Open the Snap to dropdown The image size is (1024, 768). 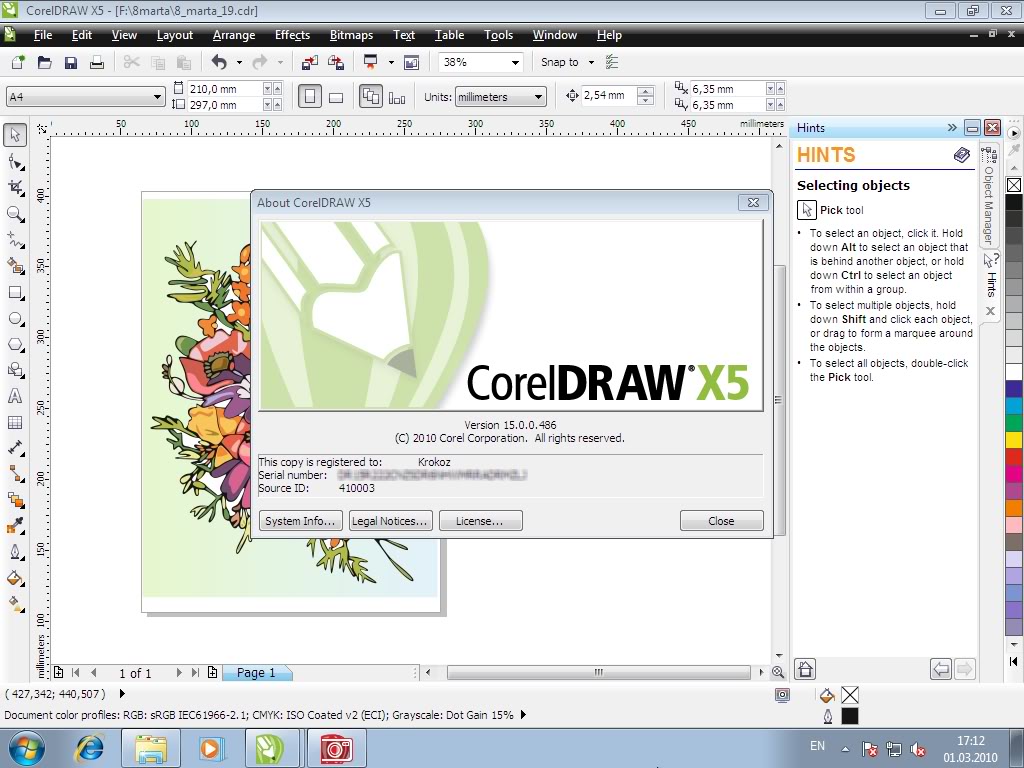pos(591,63)
